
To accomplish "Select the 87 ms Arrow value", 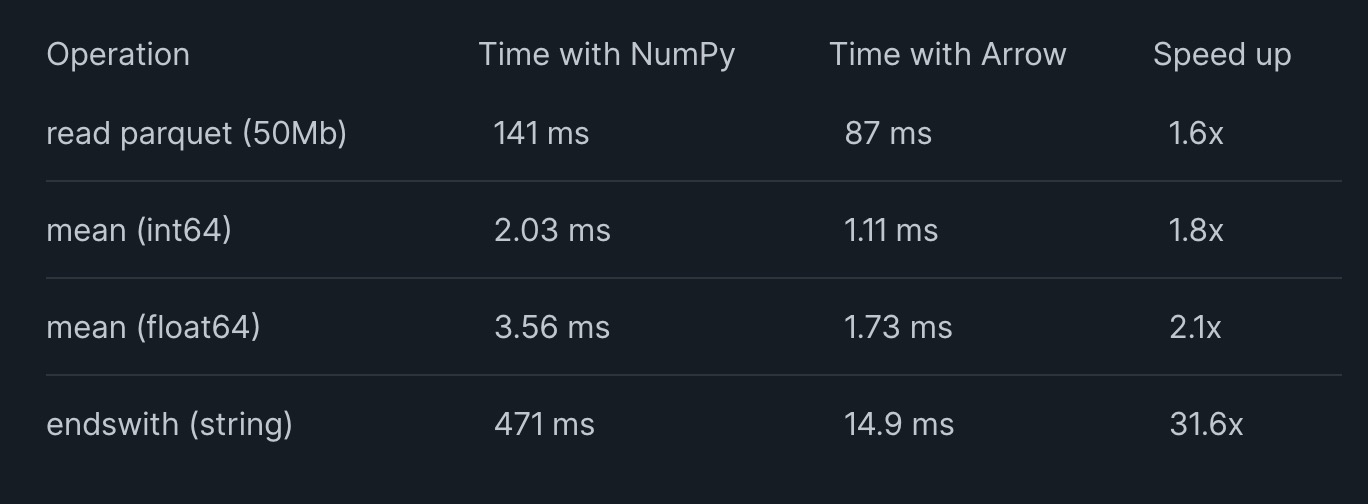I will [x=888, y=133].
